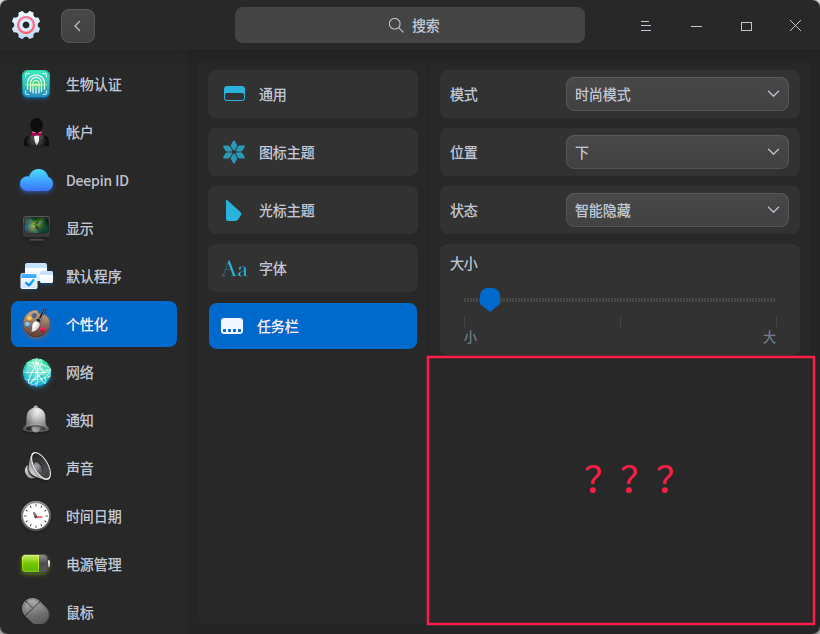Open Deepin ID text entry
The image size is (820, 634).
[97, 181]
